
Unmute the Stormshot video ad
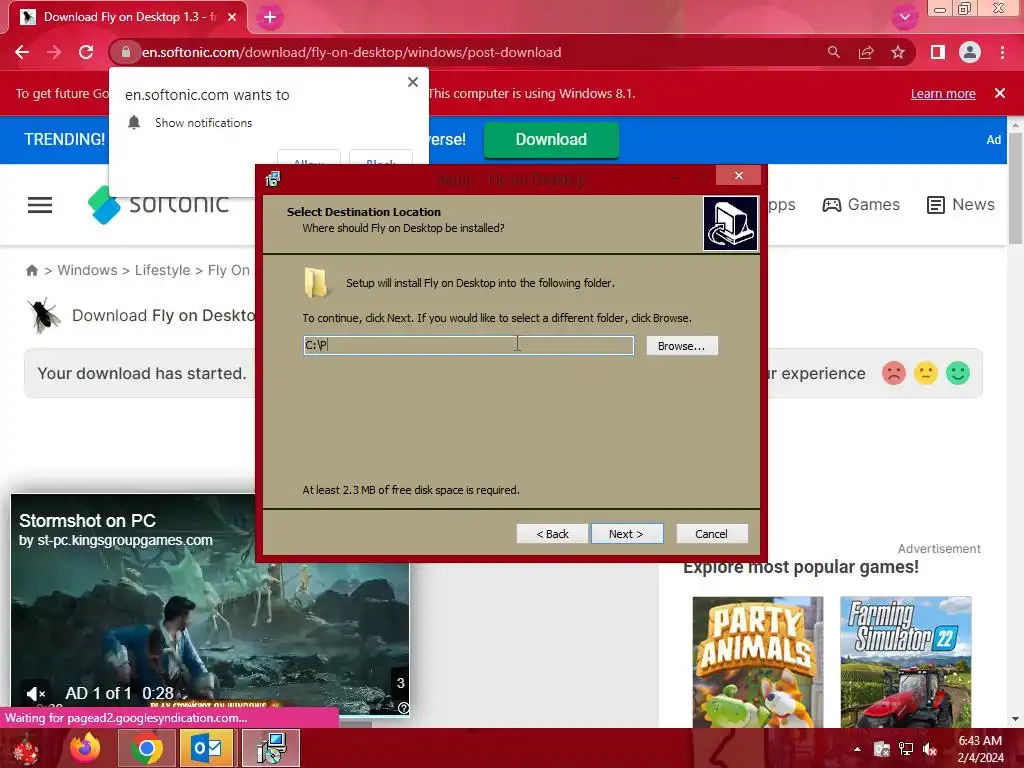point(35,693)
